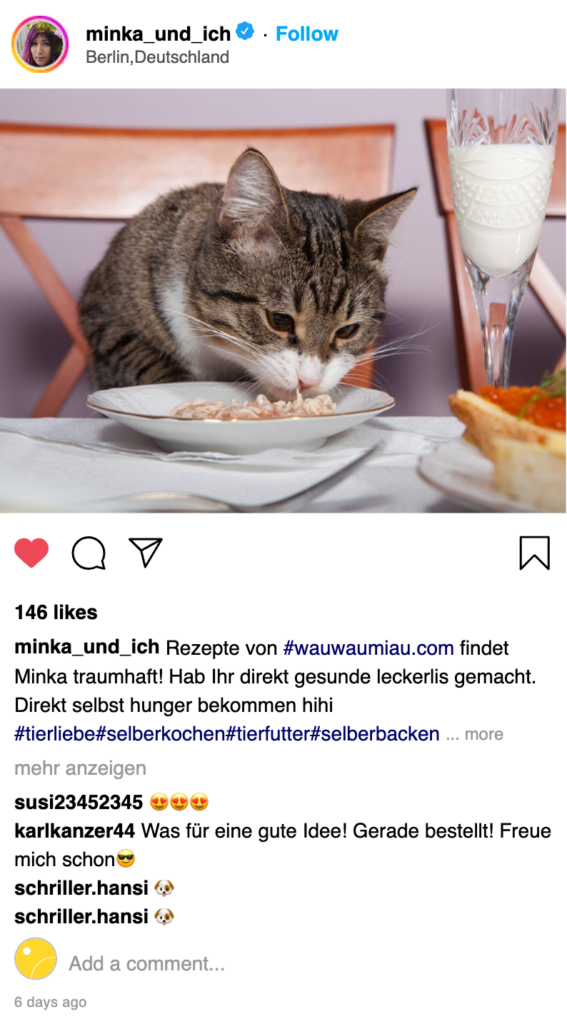Screen dimensions: 567x1024
Task: Expand caption with '... more'
Action: [474, 734]
